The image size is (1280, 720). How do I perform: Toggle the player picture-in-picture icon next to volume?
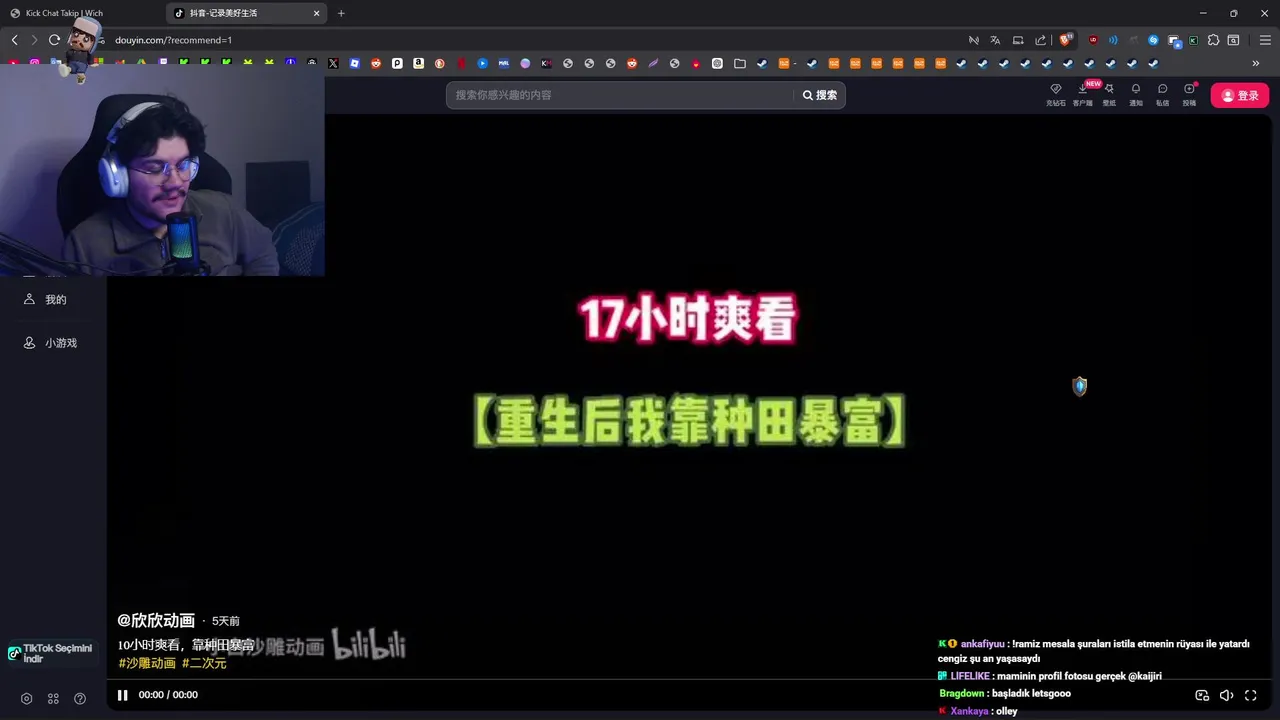click(1202, 696)
